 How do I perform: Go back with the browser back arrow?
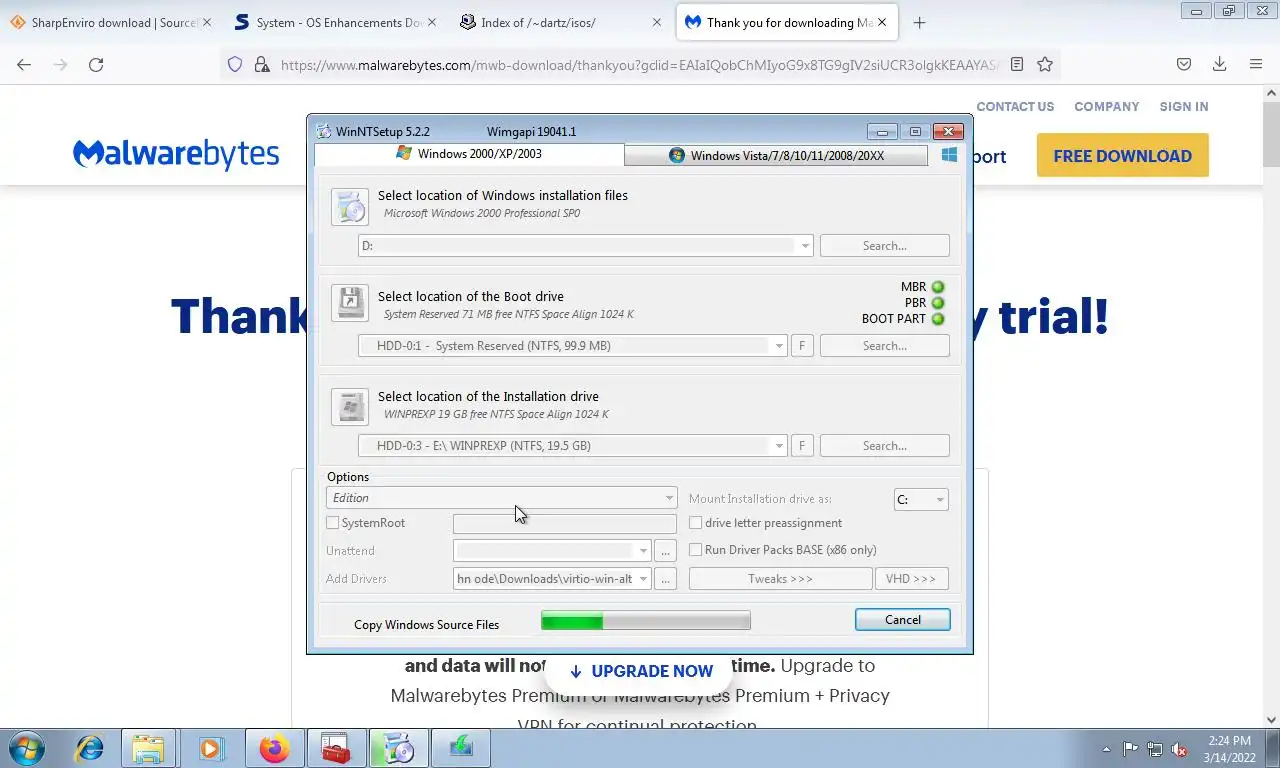[x=24, y=64]
